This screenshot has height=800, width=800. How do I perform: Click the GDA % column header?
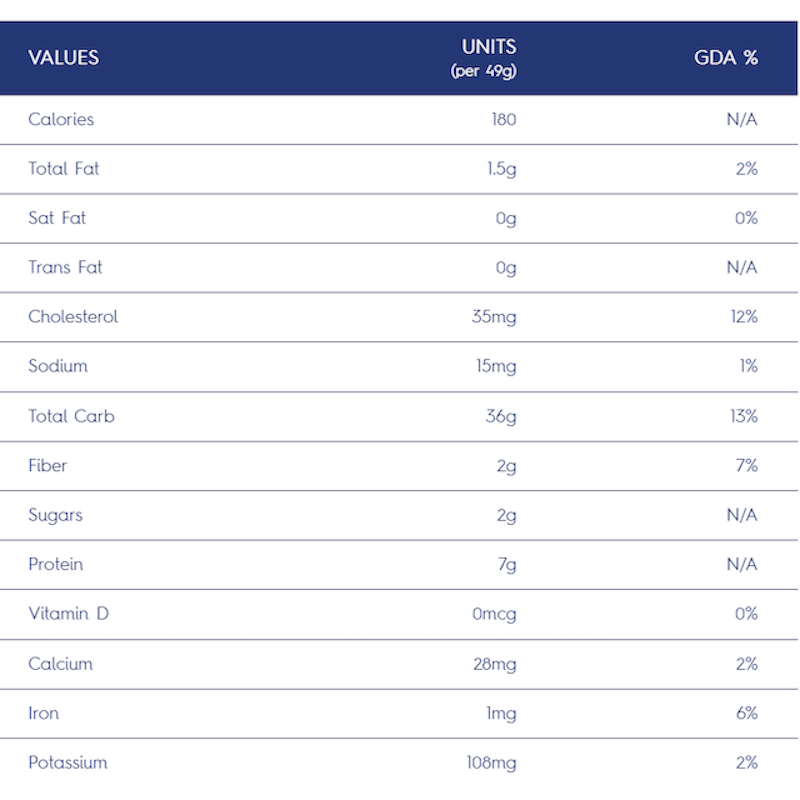pyautogui.click(x=726, y=58)
